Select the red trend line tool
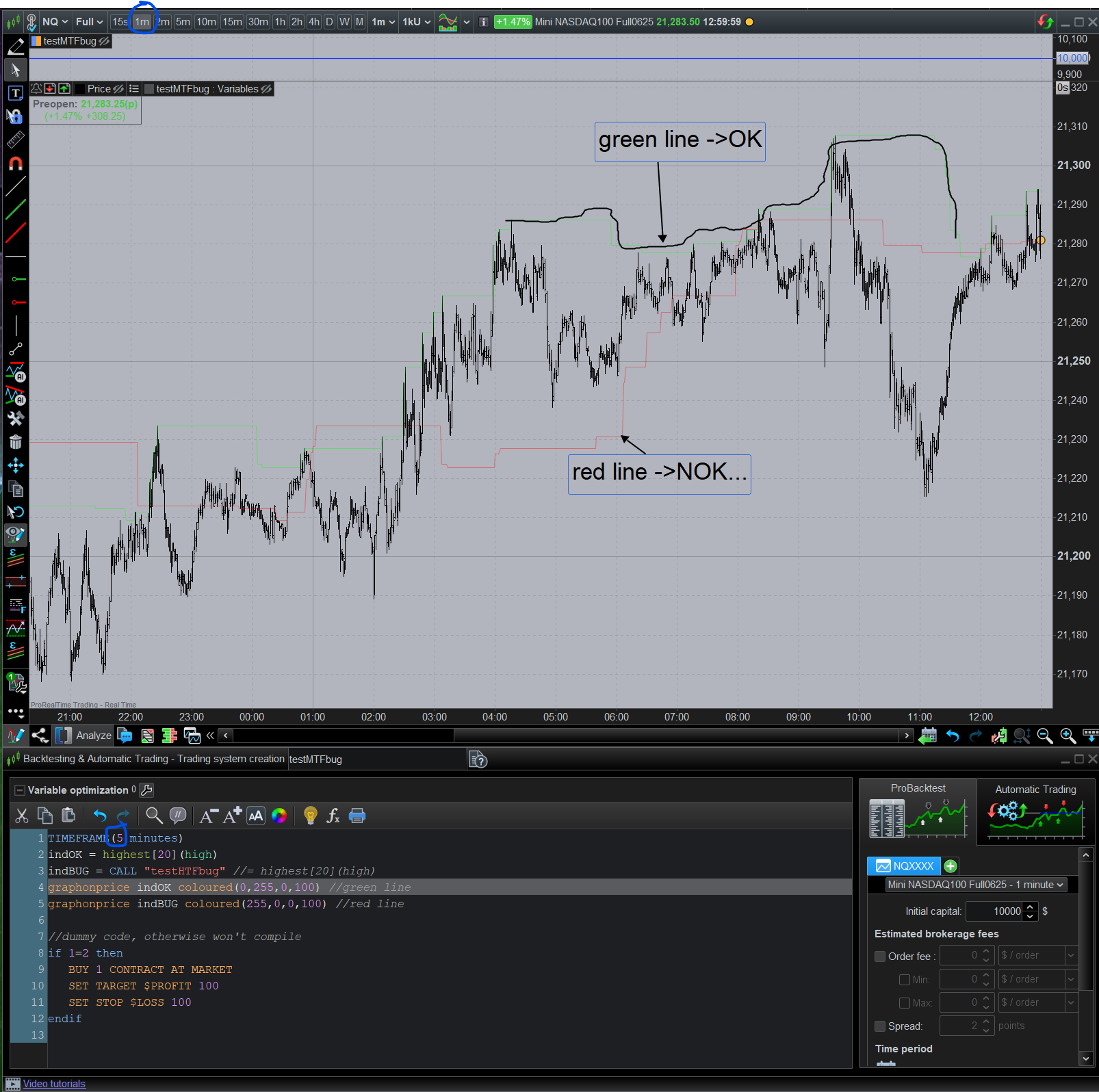The image size is (1099, 1092). [15, 233]
